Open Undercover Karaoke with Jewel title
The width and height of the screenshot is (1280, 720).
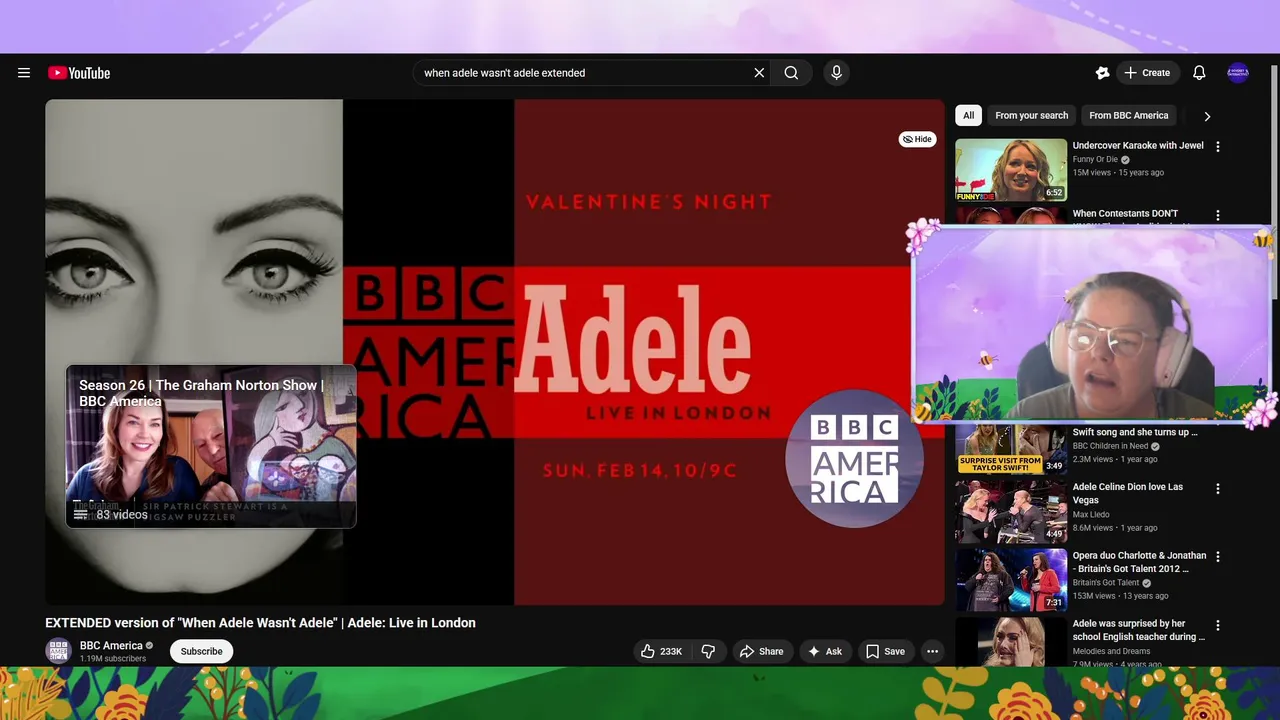click(1138, 145)
